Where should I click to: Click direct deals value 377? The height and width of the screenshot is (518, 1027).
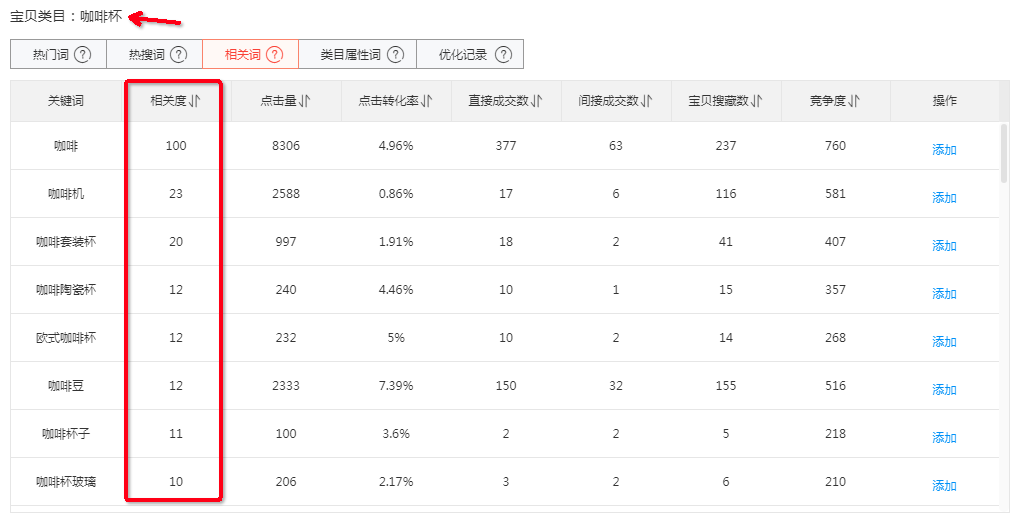[x=506, y=146]
